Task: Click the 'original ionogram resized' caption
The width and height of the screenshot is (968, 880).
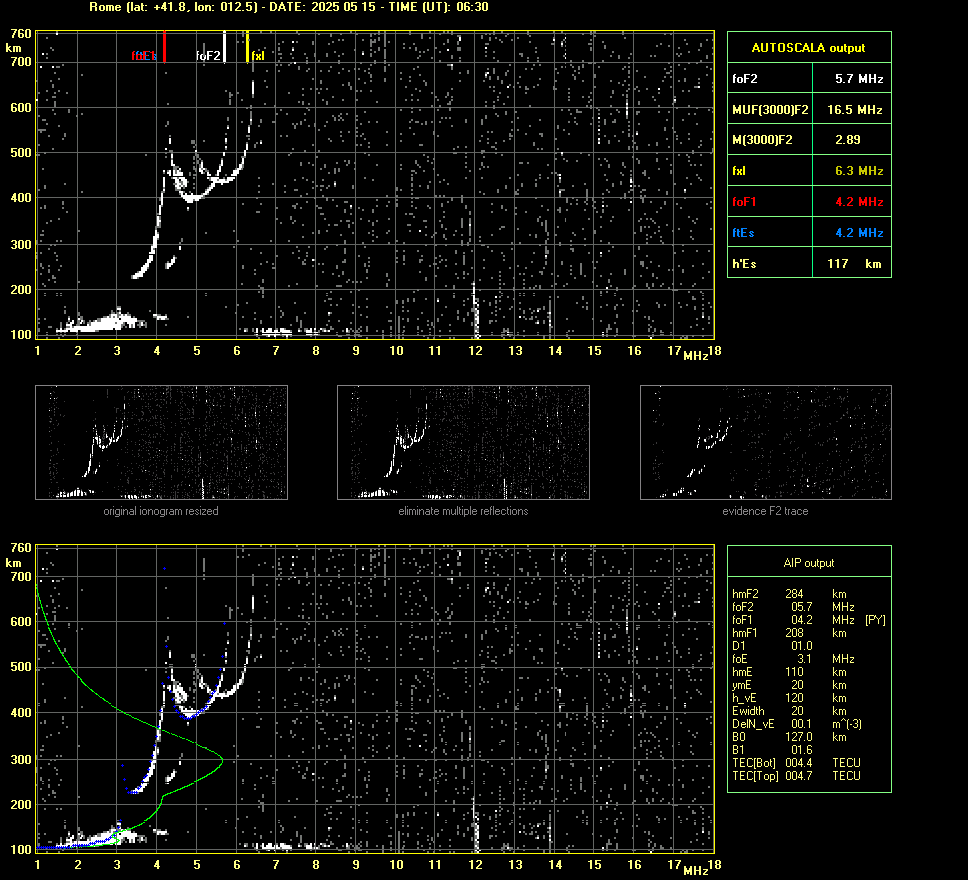Action: pyautogui.click(x=161, y=511)
